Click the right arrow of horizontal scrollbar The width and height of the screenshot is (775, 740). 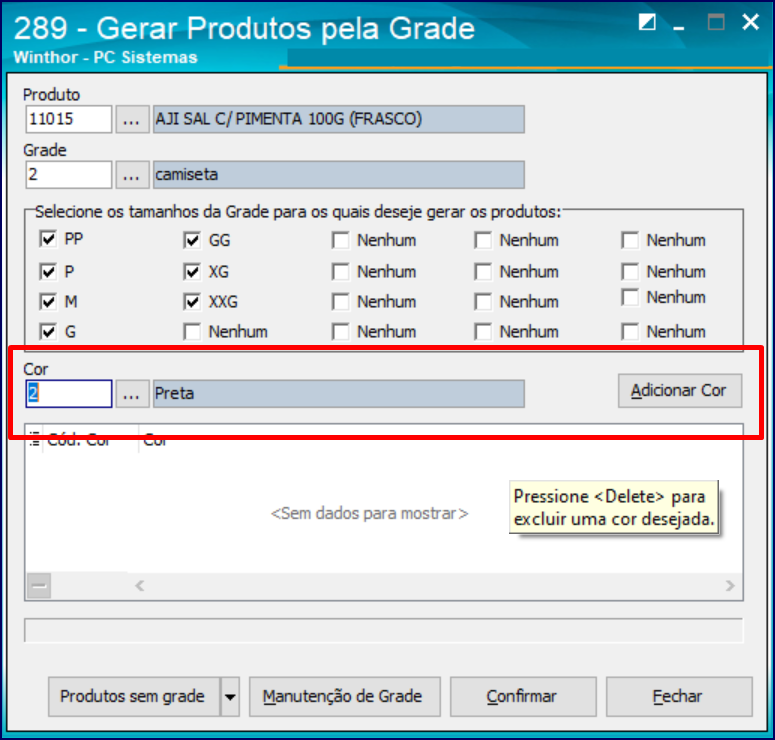[x=730, y=586]
